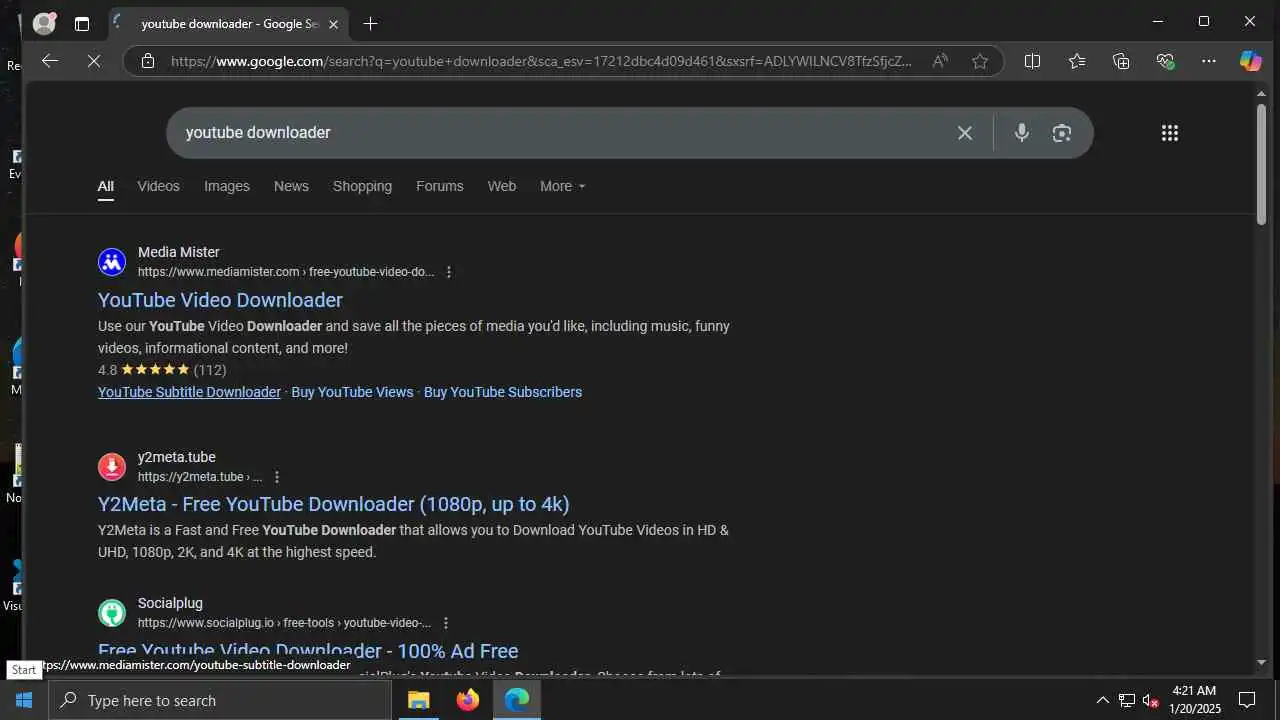Open the Favorites list
Viewport: 1280px width, 720px height.
pos(1077,61)
